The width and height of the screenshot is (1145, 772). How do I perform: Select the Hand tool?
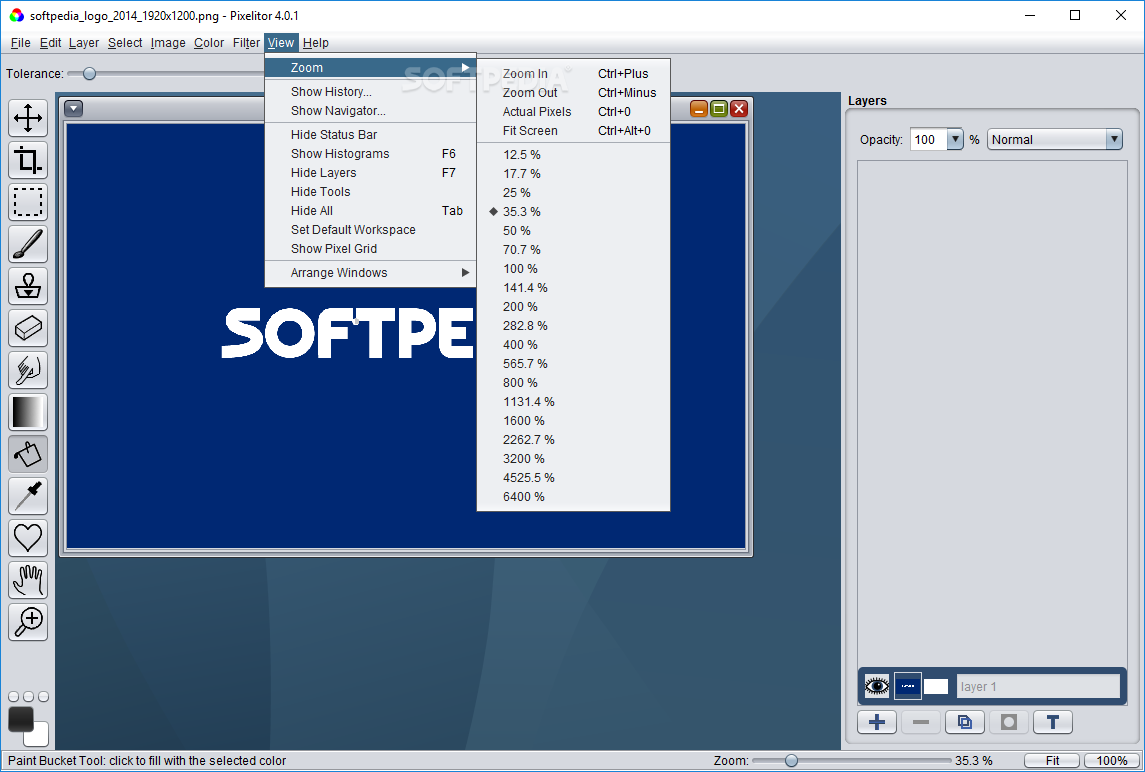(28, 580)
